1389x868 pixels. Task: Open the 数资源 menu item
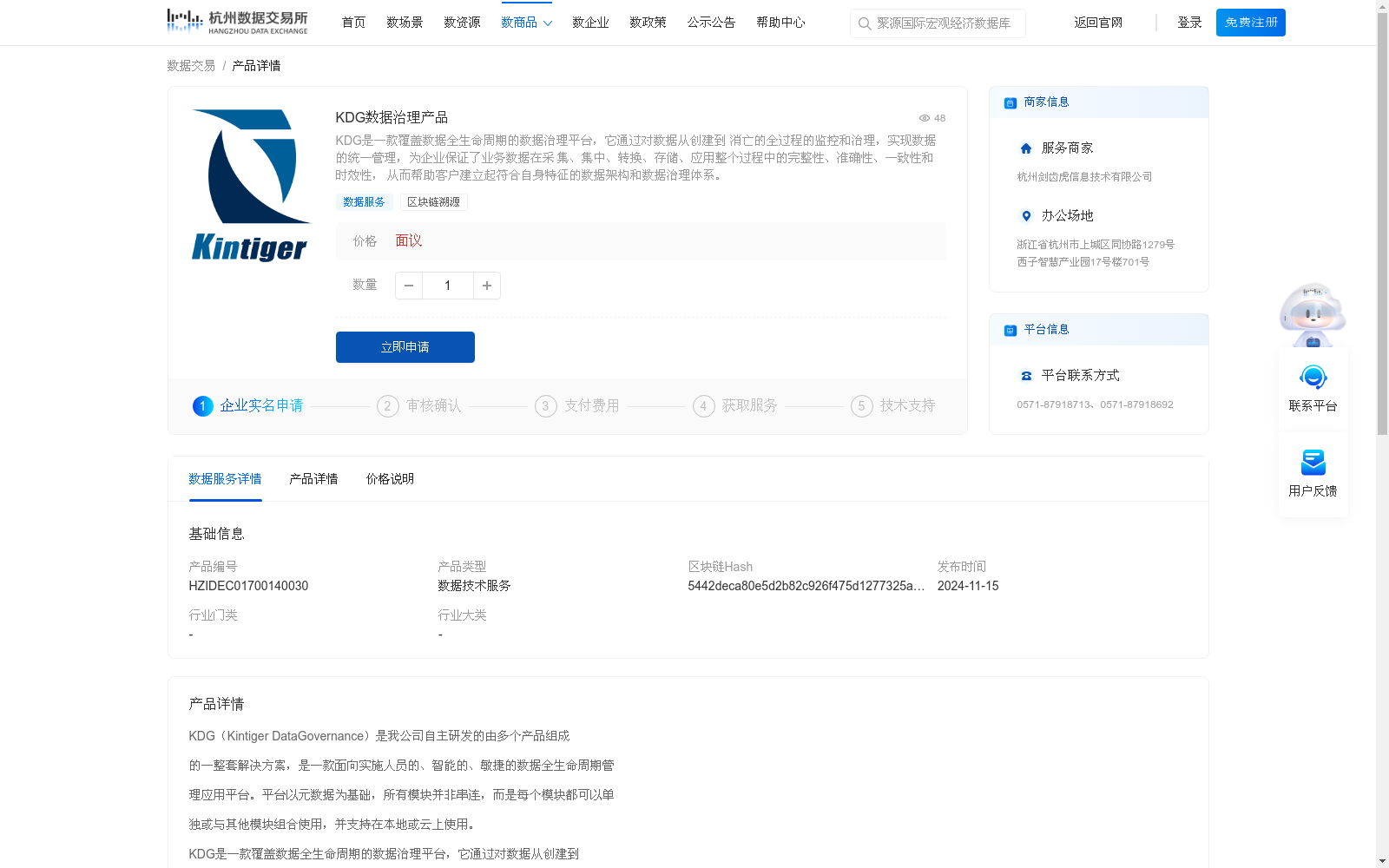[x=462, y=23]
